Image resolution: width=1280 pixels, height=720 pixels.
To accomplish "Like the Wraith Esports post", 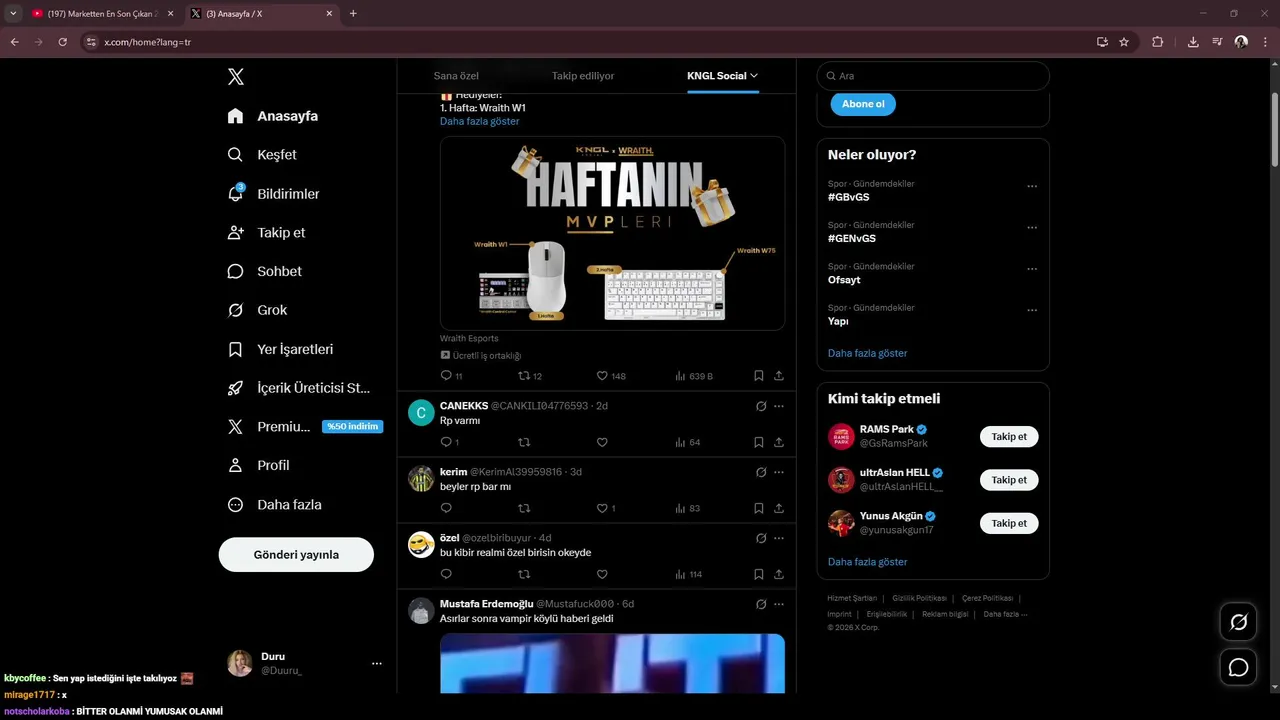I will [x=602, y=376].
